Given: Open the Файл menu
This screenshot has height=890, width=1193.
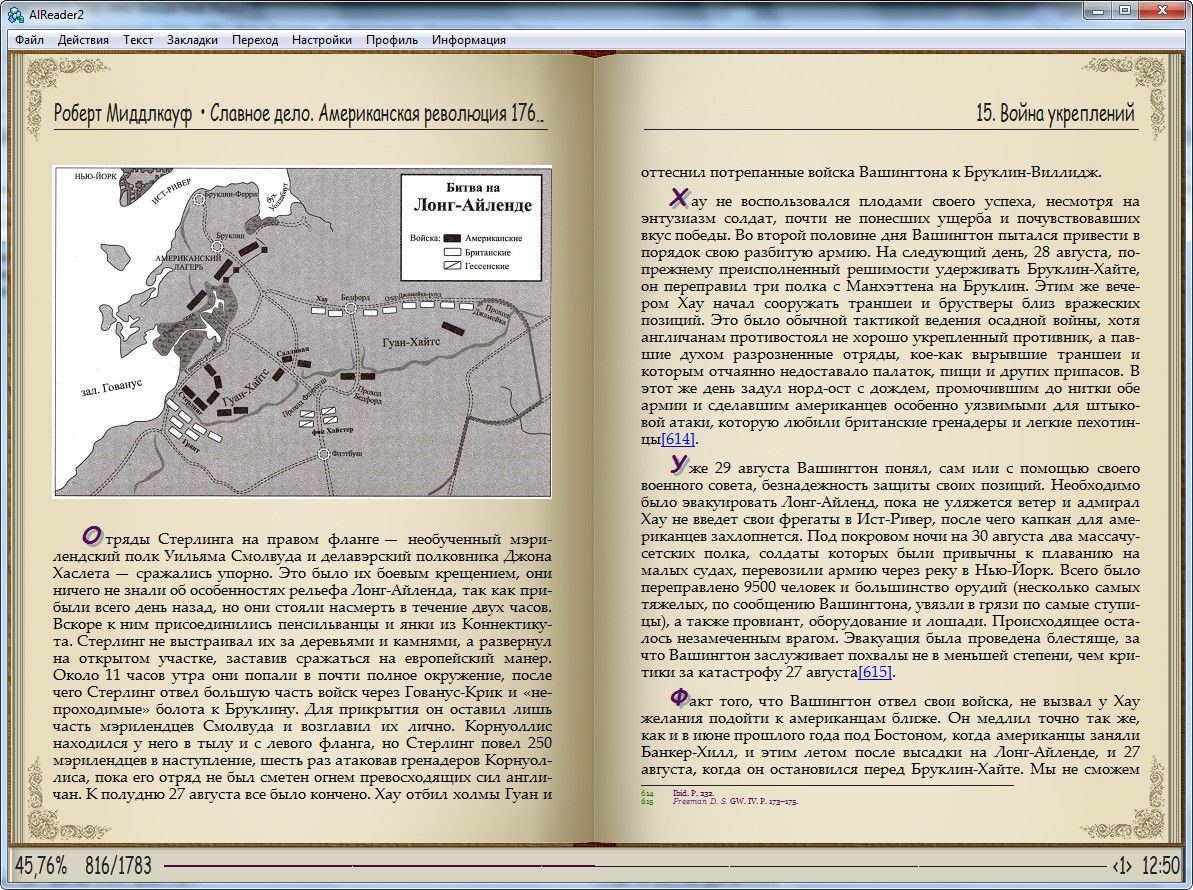Looking at the screenshot, I should pyautogui.click(x=29, y=40).
